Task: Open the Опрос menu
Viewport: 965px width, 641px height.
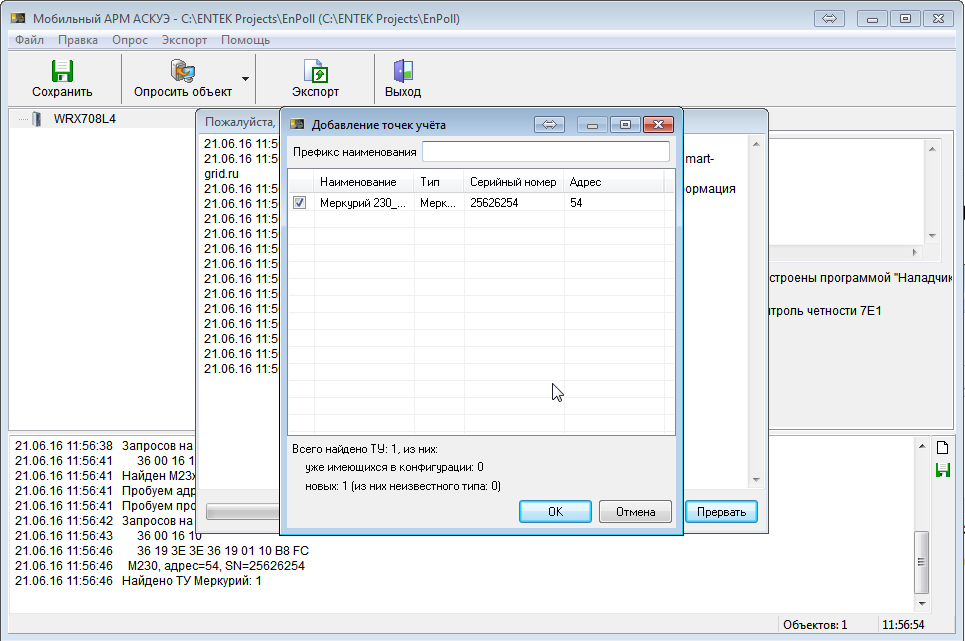Action: coord(130,40)
